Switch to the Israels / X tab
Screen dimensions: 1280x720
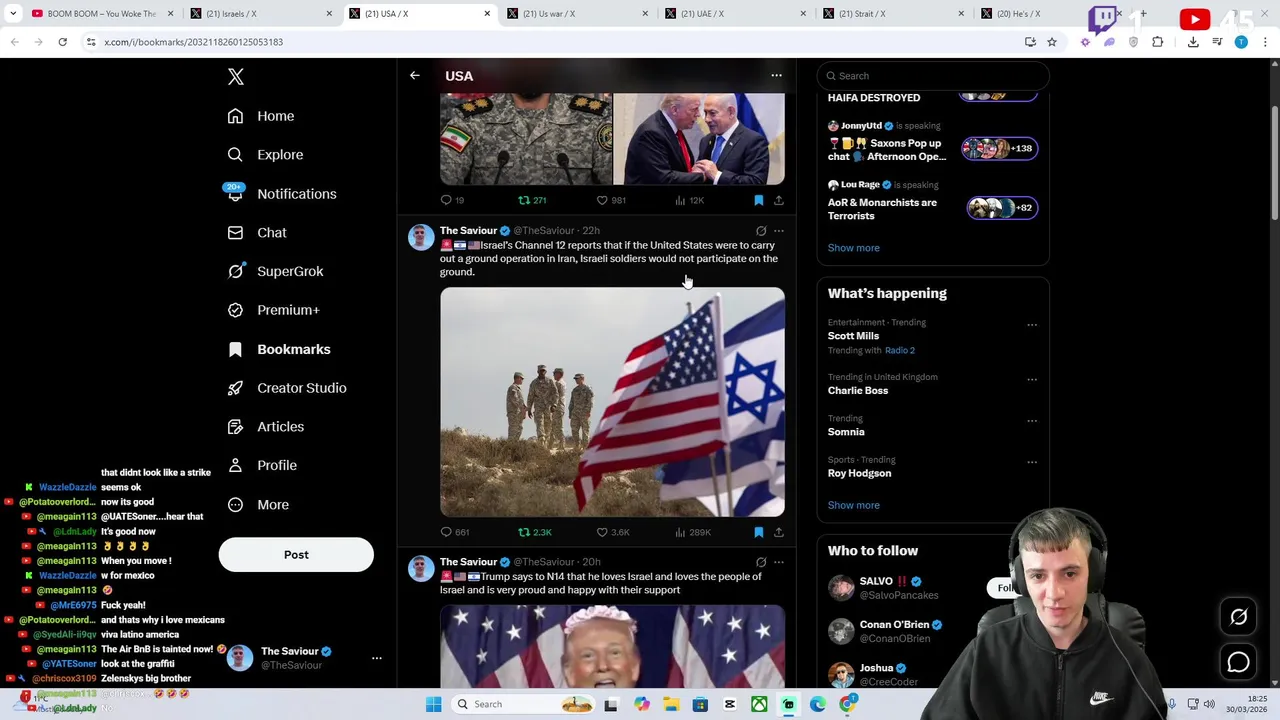pyautogui.click(x=260, y=14)
